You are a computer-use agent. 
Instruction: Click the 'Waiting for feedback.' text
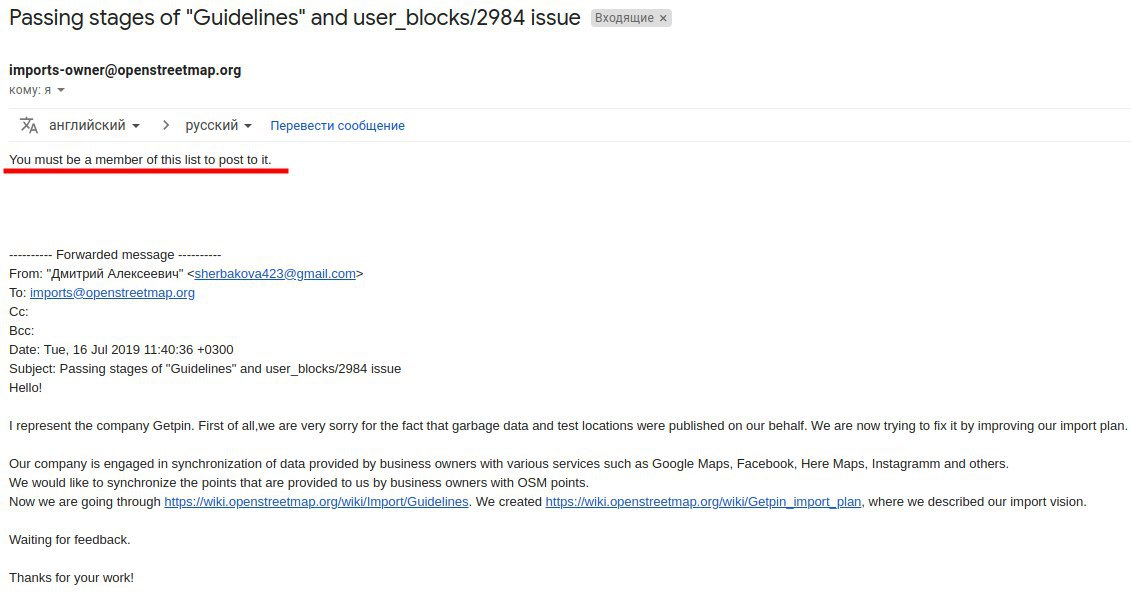click(x=69, y=540)
